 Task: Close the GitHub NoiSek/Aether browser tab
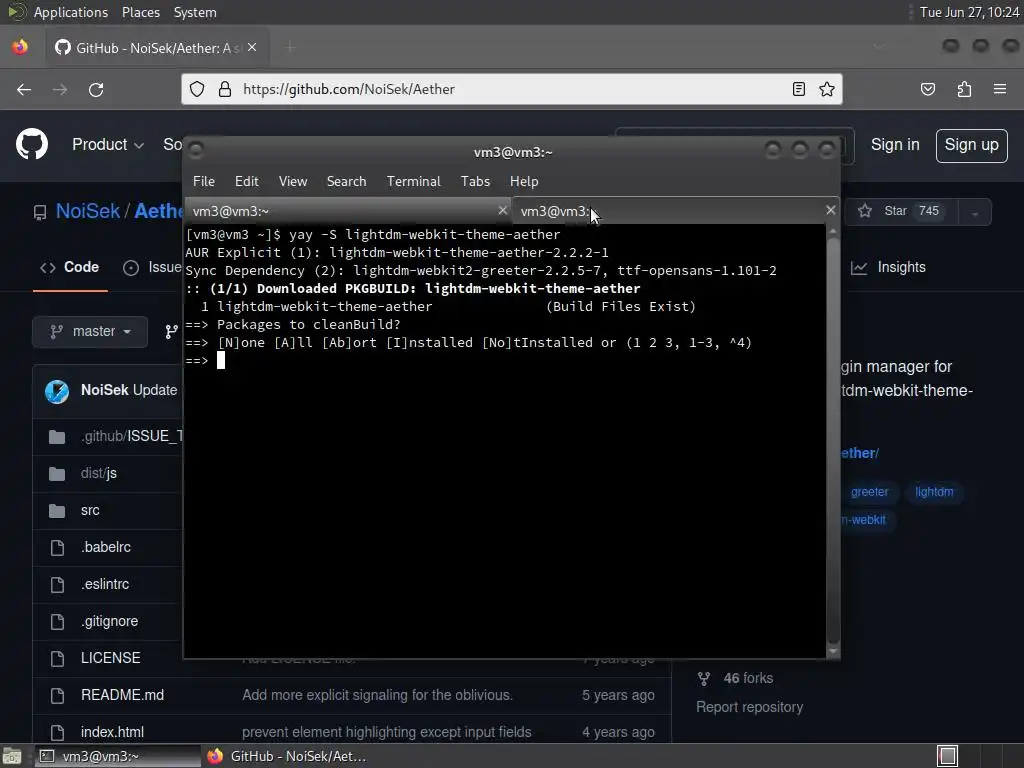coord(252,48)
